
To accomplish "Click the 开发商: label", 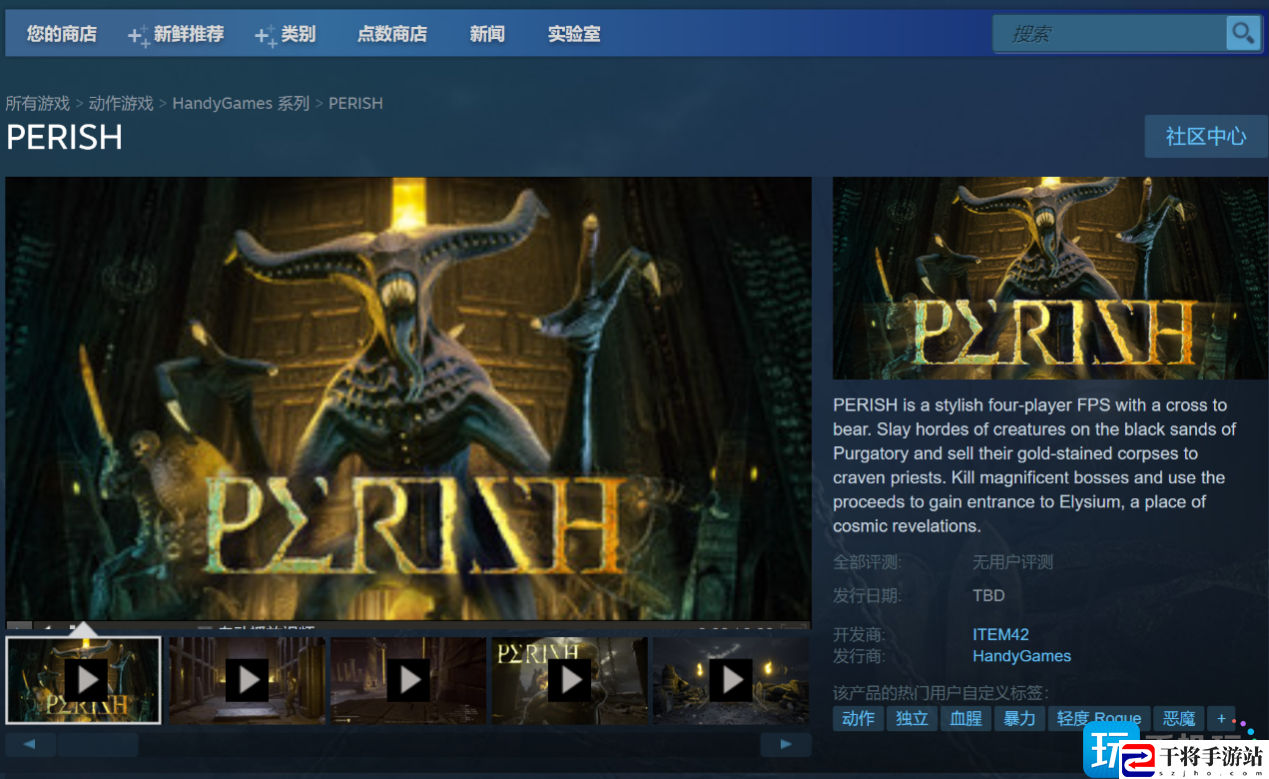I will [859, 634].
